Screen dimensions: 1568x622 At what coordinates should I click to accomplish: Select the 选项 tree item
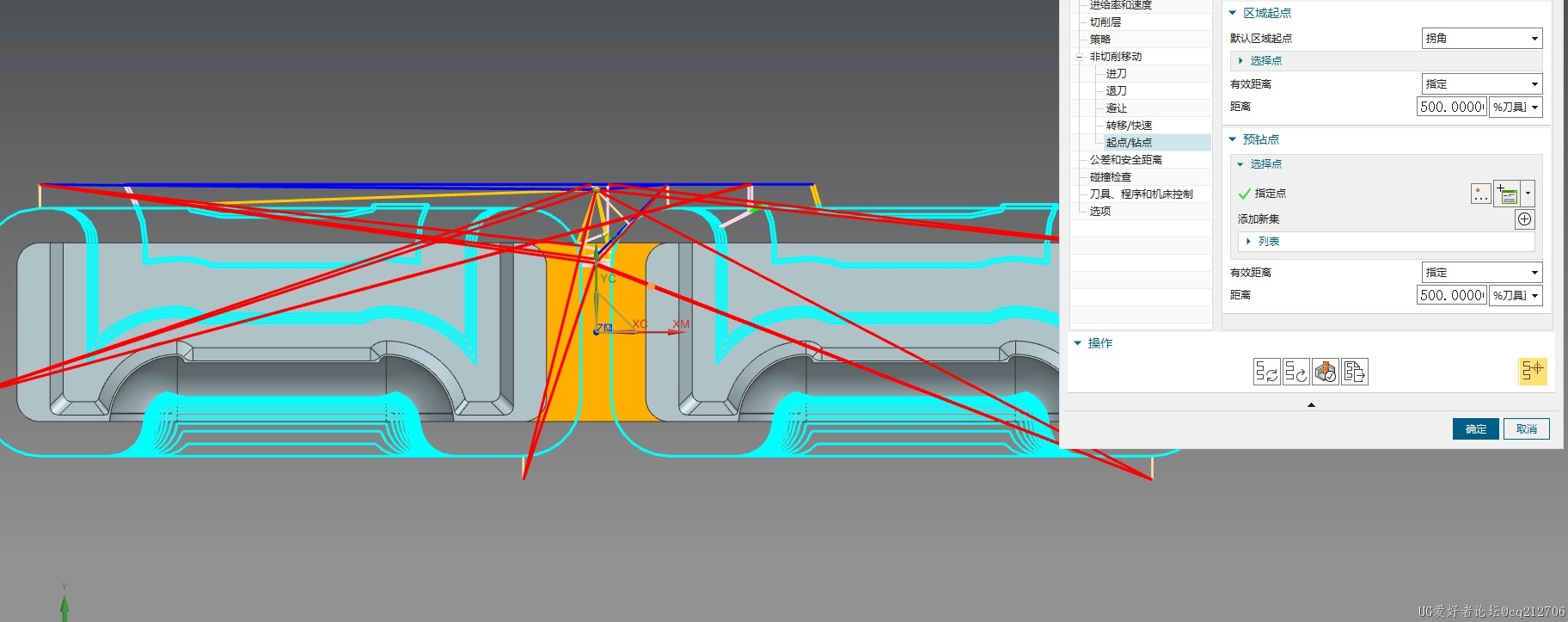pyautogui.click(x=1100, y=212)
